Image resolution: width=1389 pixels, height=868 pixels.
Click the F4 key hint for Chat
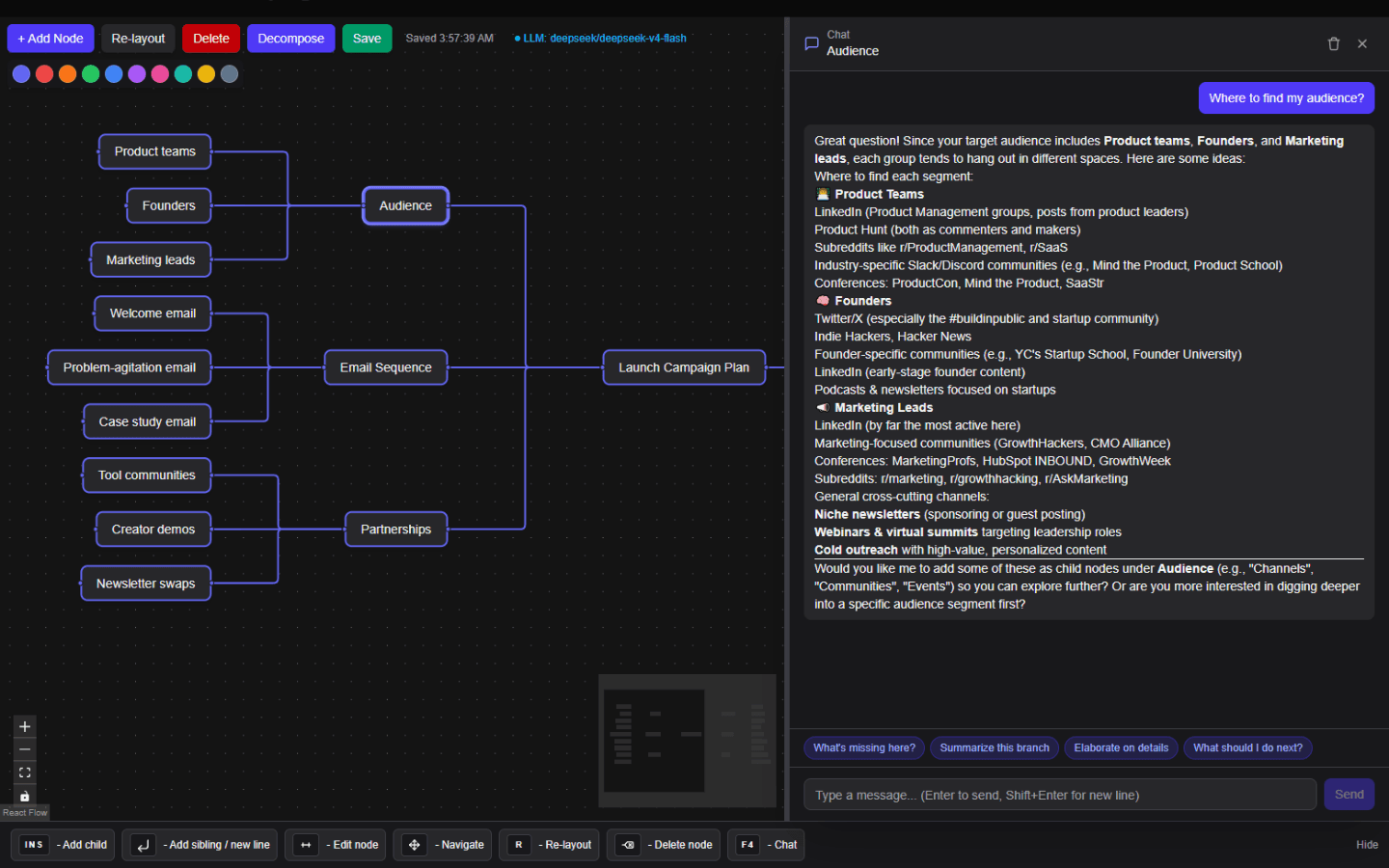tap(748, 845)
